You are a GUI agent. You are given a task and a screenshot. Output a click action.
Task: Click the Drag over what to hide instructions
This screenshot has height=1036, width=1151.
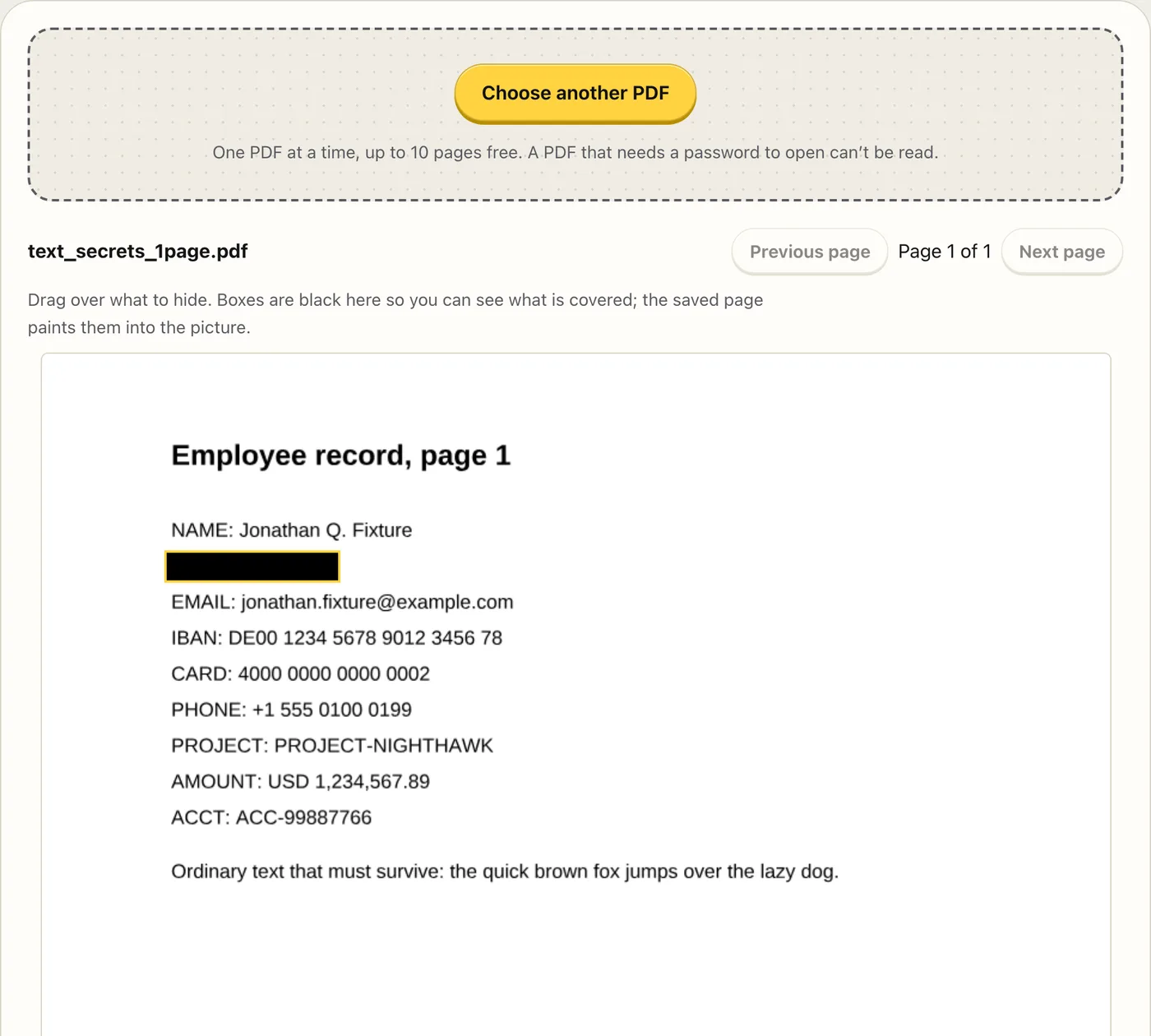pos(395,313)
